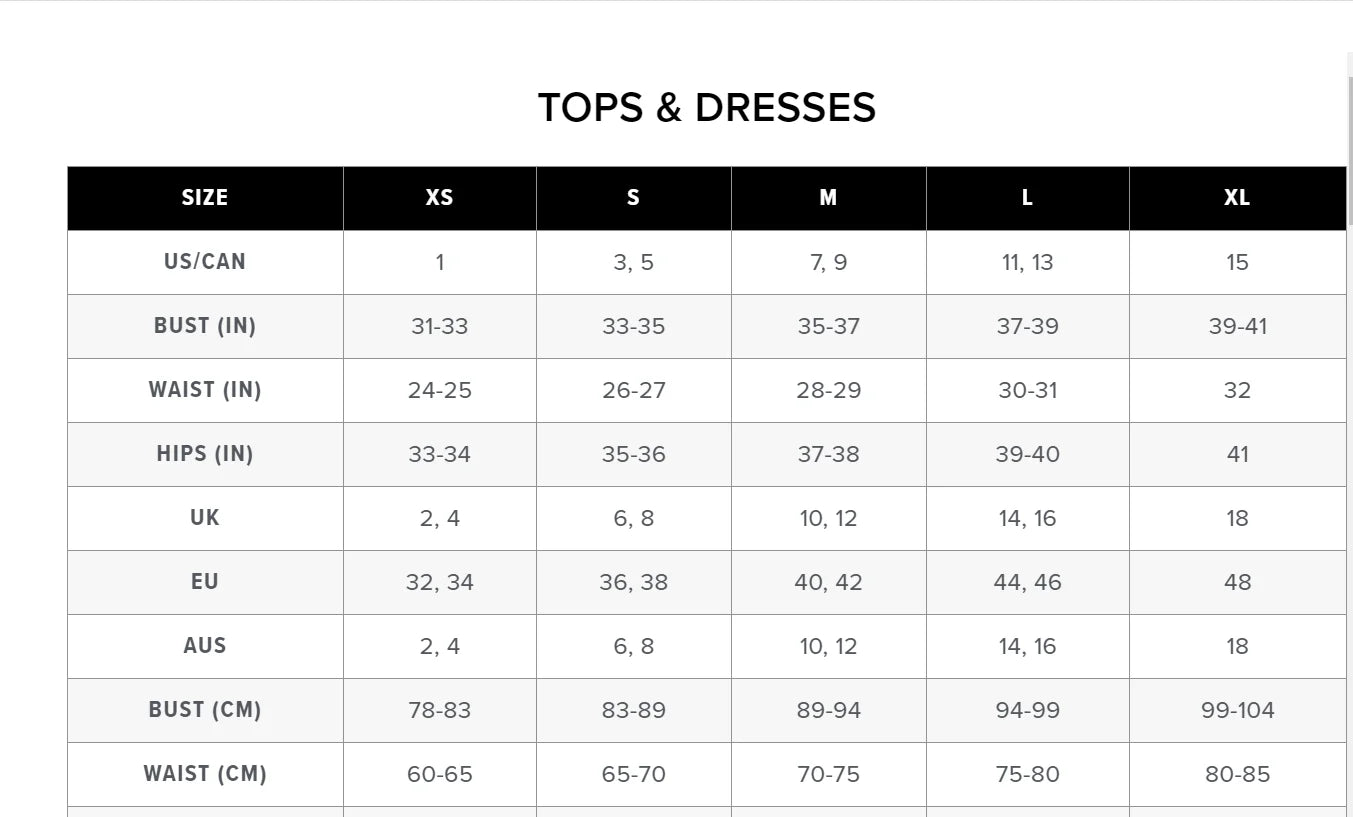Select the EU row label

[x=205, y=582]
